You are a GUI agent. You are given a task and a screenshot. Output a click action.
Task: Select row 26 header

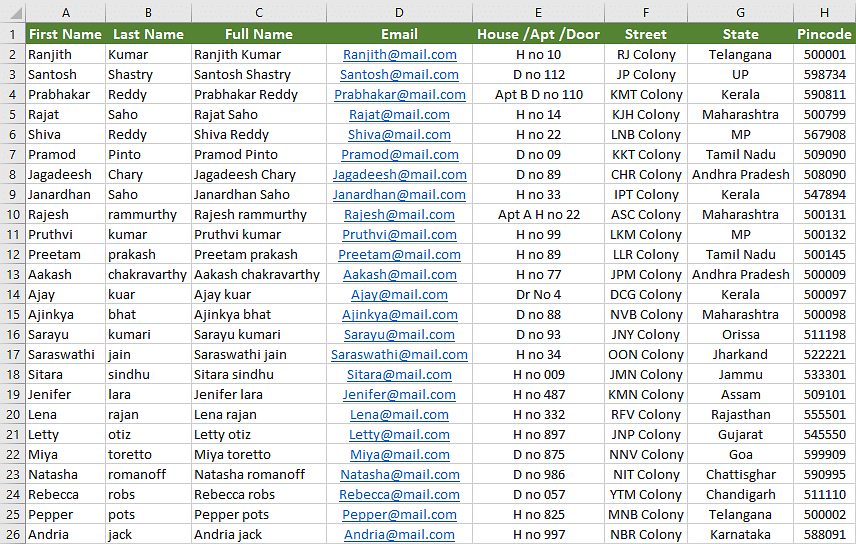pyautogui.click(x=13, y=535)
